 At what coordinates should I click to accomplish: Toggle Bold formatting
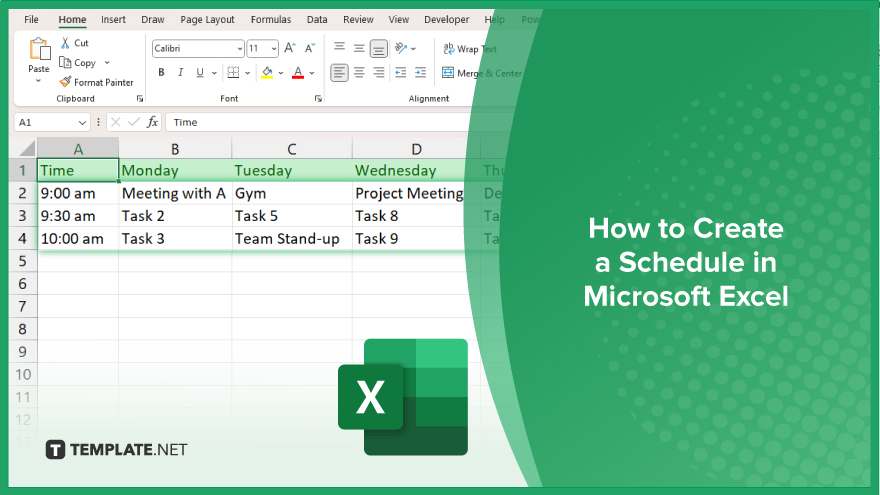point(161,72)
